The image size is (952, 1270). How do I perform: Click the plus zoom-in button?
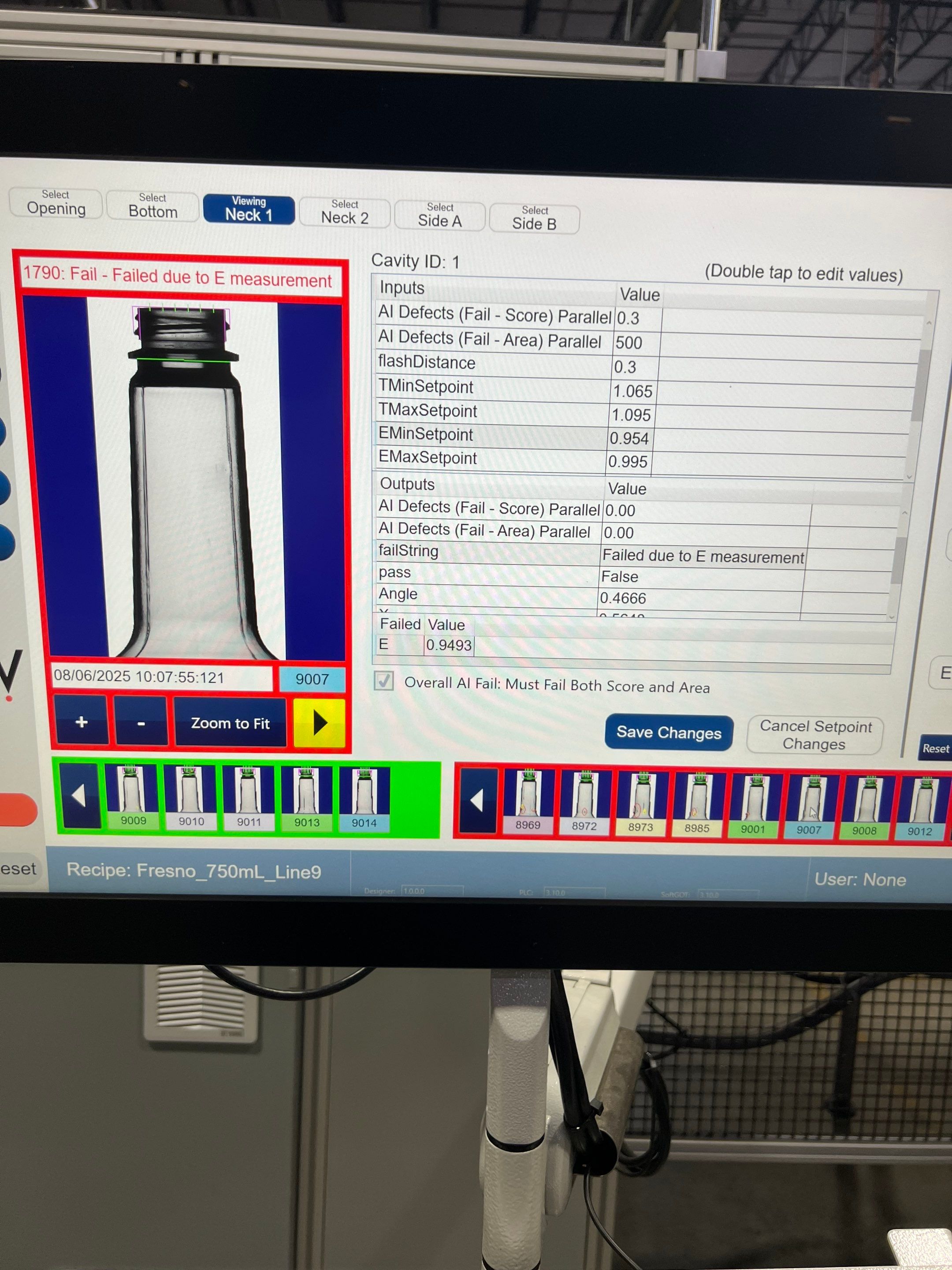pyautogui.click(x=81, y=721)
